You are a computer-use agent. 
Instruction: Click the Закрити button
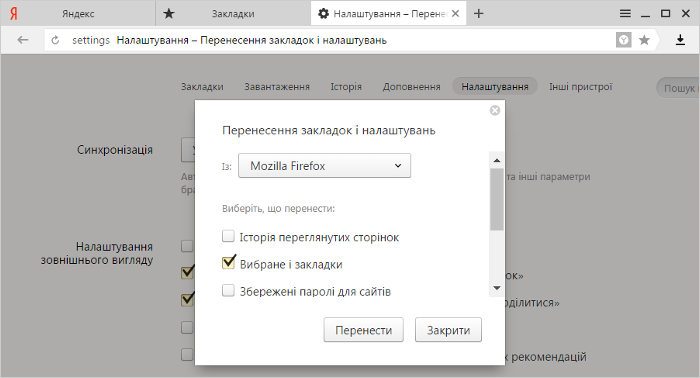pos(448,330)
